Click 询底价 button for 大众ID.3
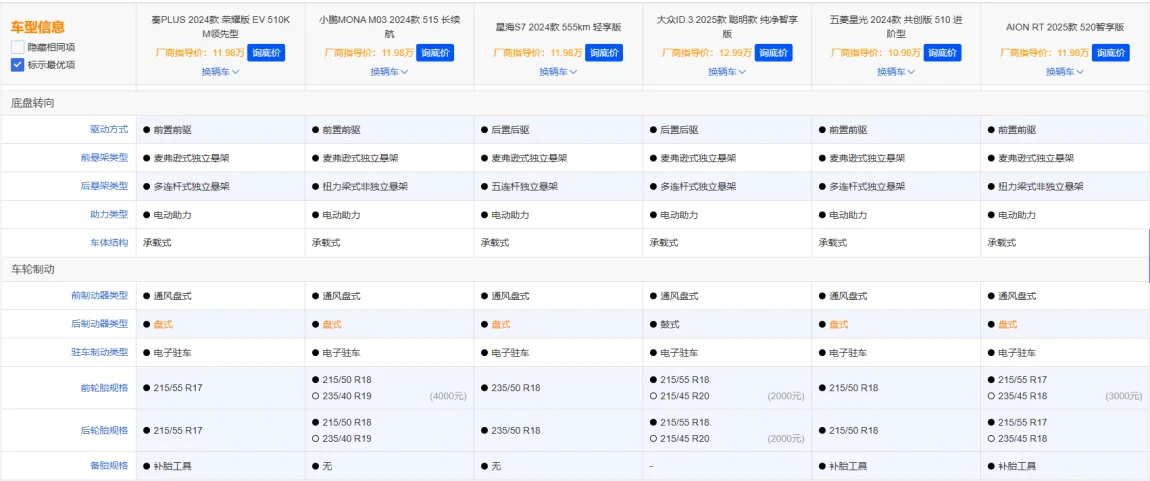Screen dimensions: 1150x481 click(x=773, y=53)
